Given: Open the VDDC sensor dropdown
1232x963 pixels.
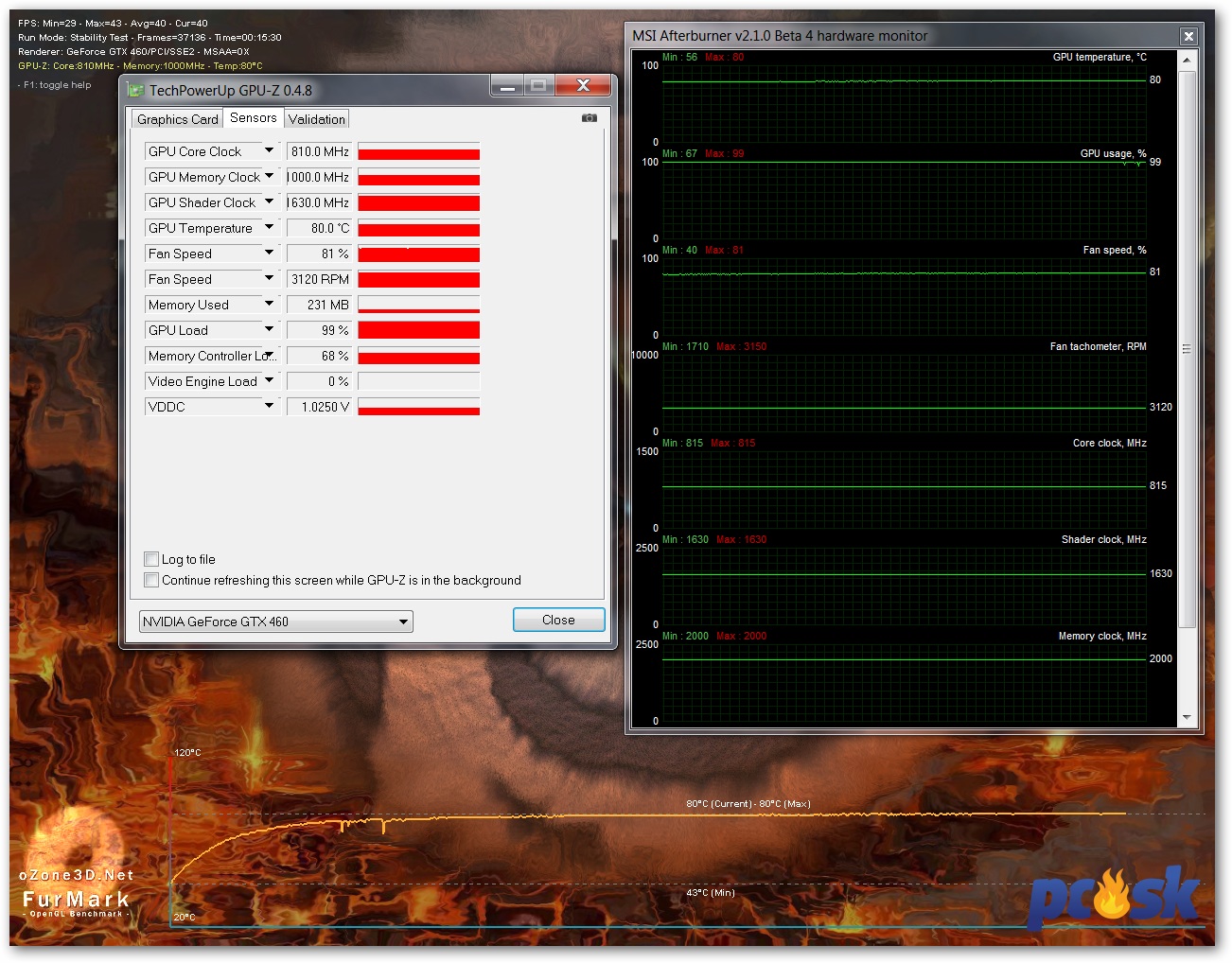Looking at the screenshot, I should (x=269, y=407).
